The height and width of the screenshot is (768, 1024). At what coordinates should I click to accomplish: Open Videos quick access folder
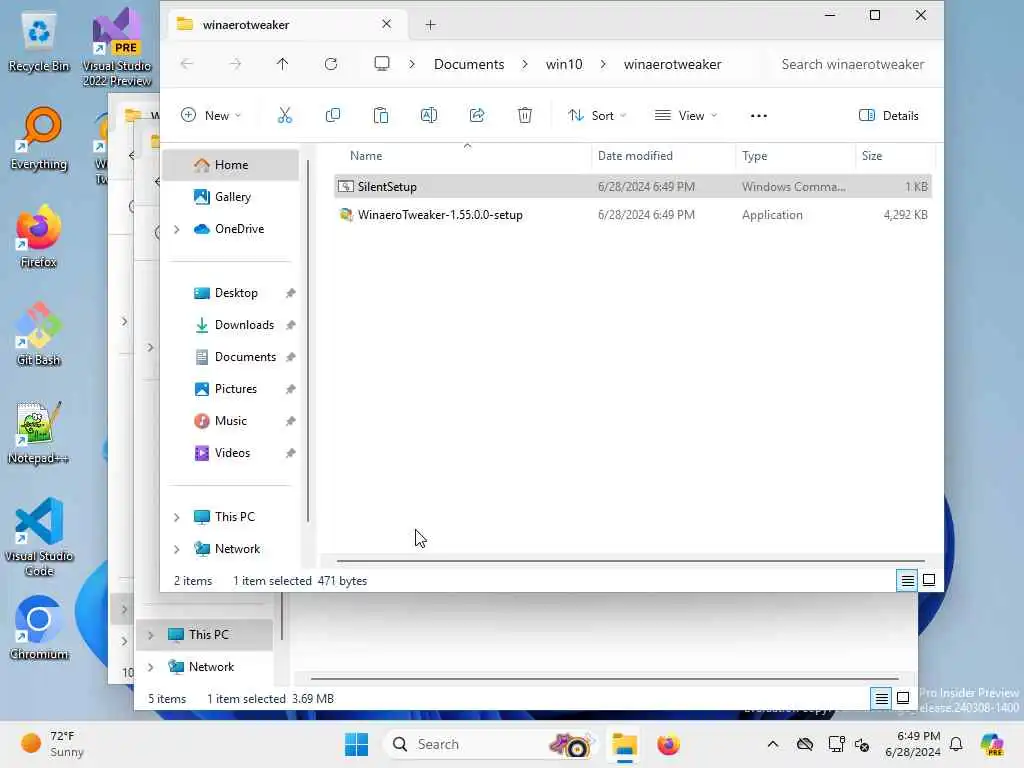pos(231,453)
